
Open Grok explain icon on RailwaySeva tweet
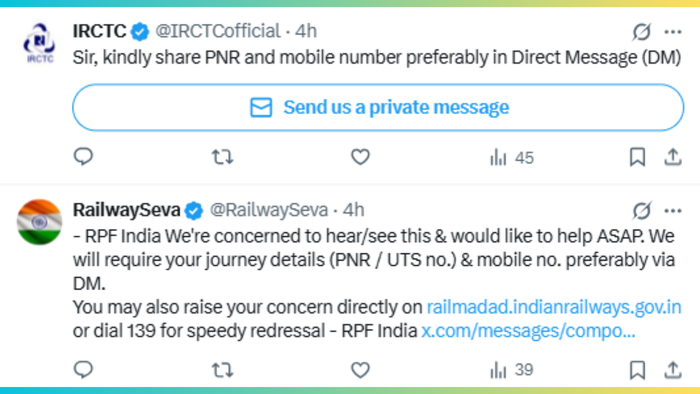coord(642,211)
